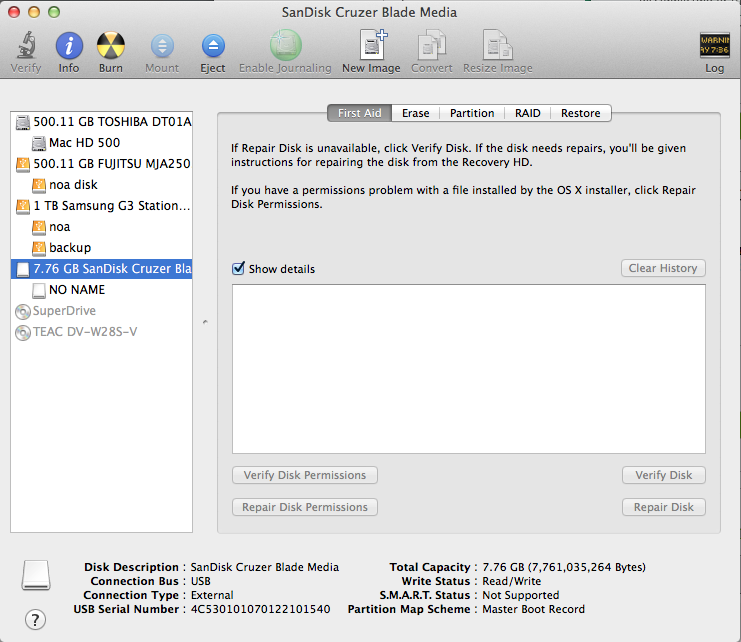Open the Info toolbar icon

(69, 46)
